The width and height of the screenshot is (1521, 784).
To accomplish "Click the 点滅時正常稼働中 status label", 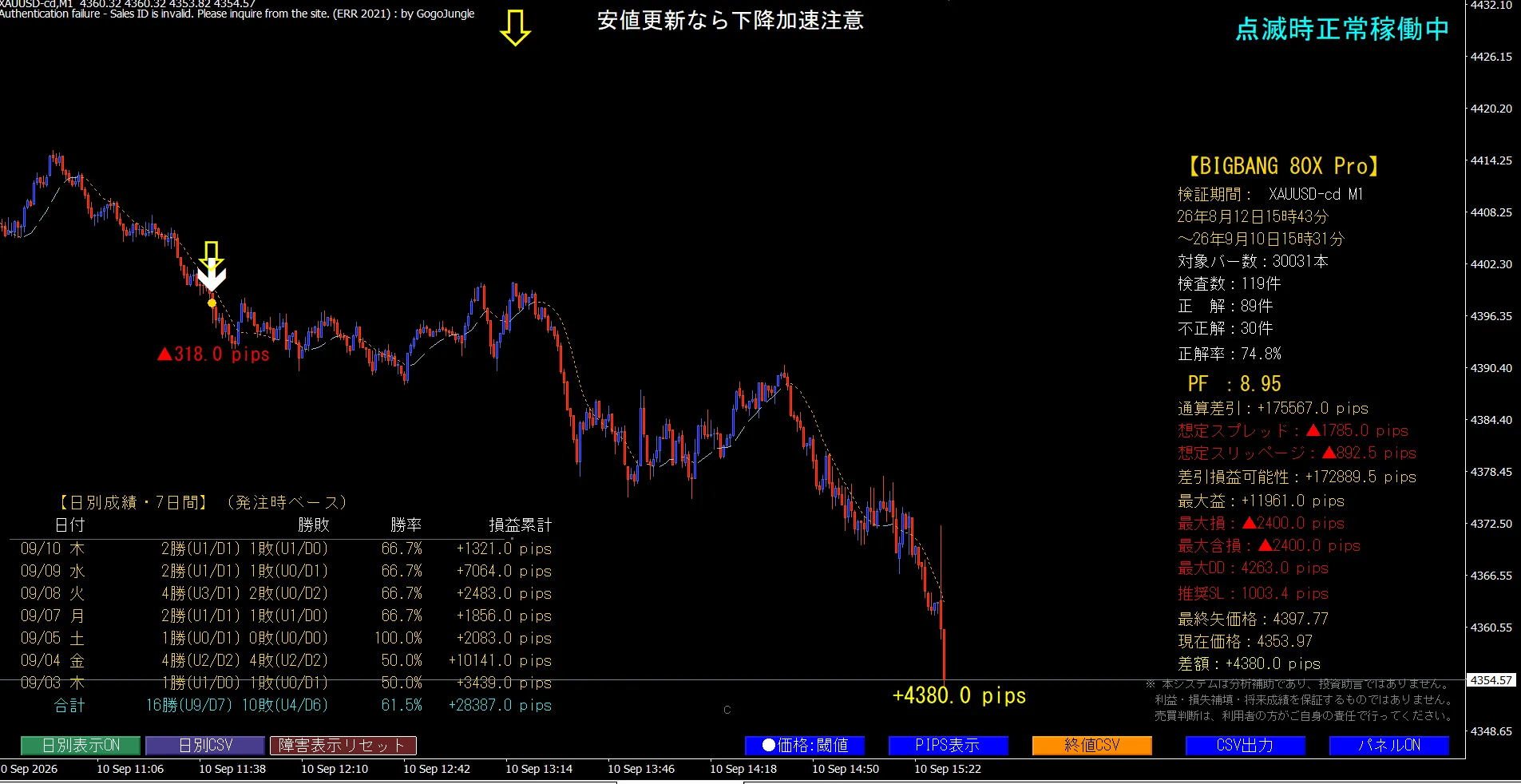I will (x=1342, y=30).
